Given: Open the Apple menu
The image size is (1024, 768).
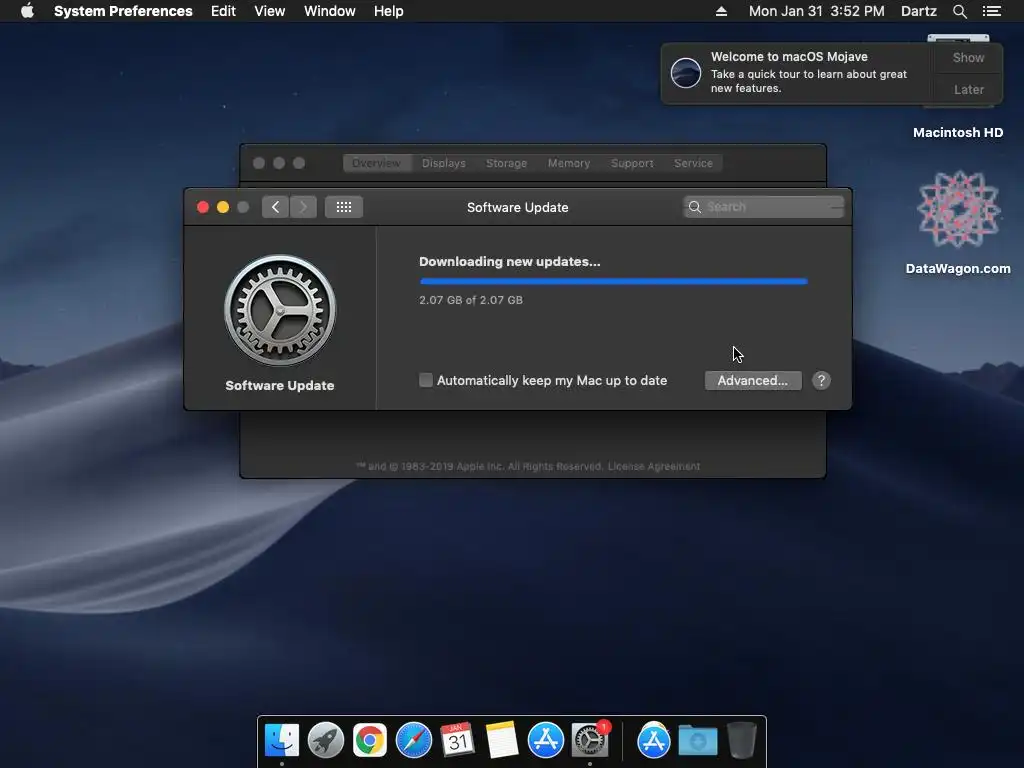Looking at the screenshot, I should point(27,11).
